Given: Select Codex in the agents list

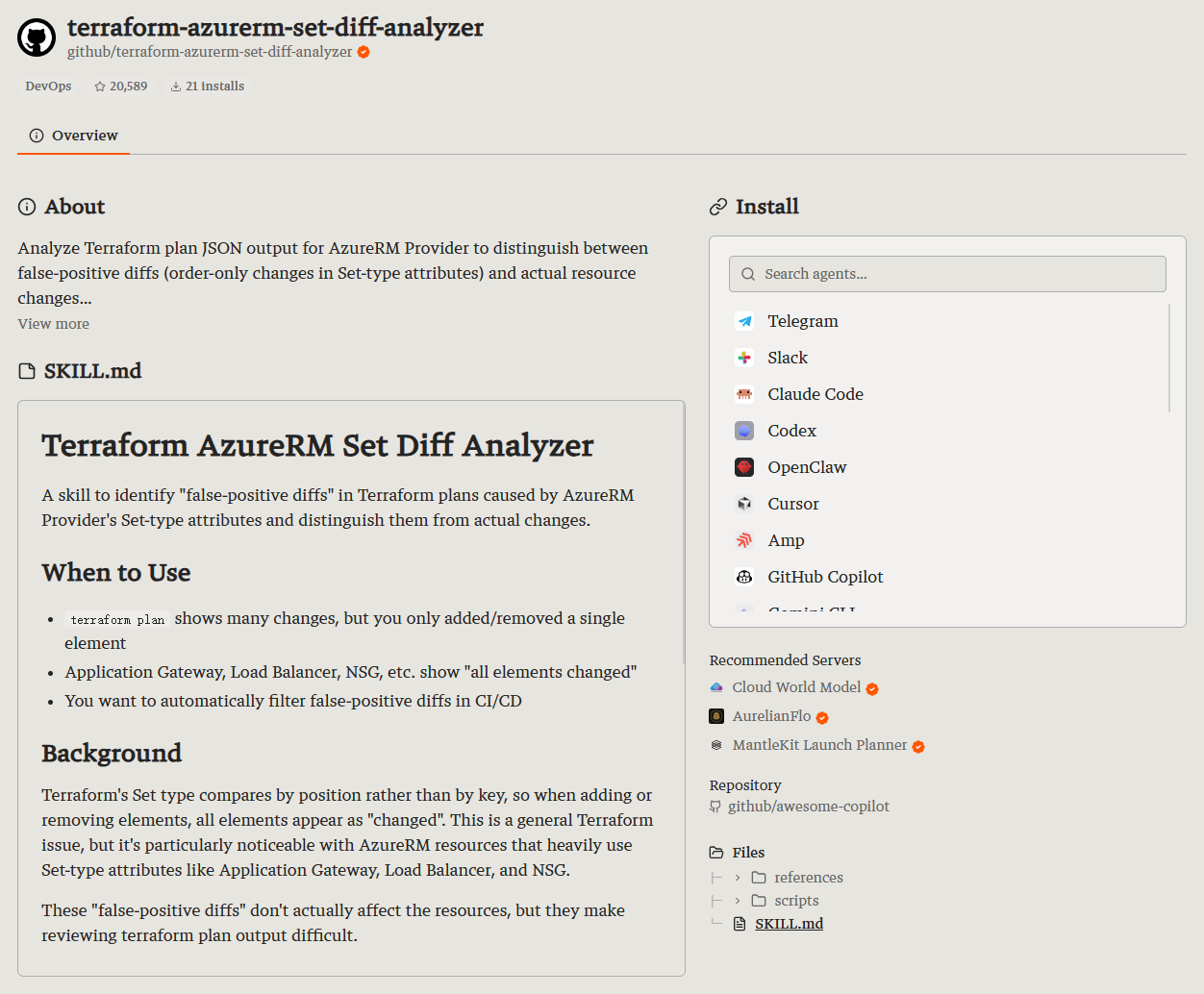Looking at the screenshot, I should coord(947,431).
